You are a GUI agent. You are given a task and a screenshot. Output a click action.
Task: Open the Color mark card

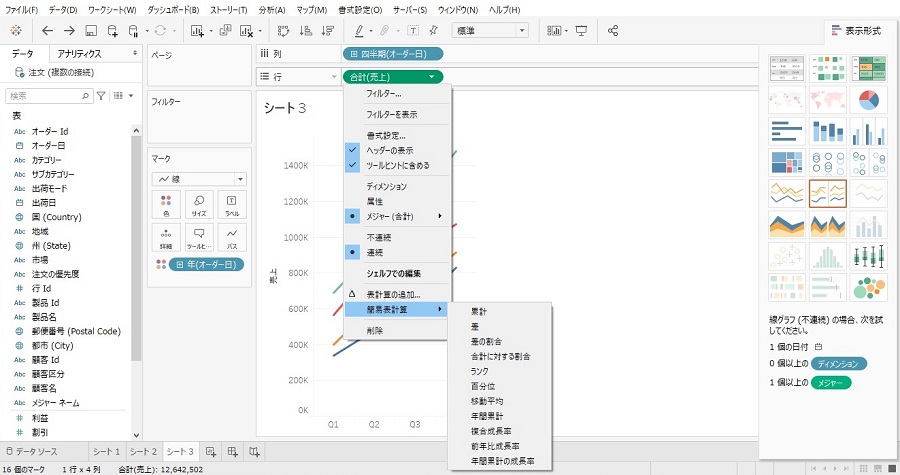pos(167,204)
